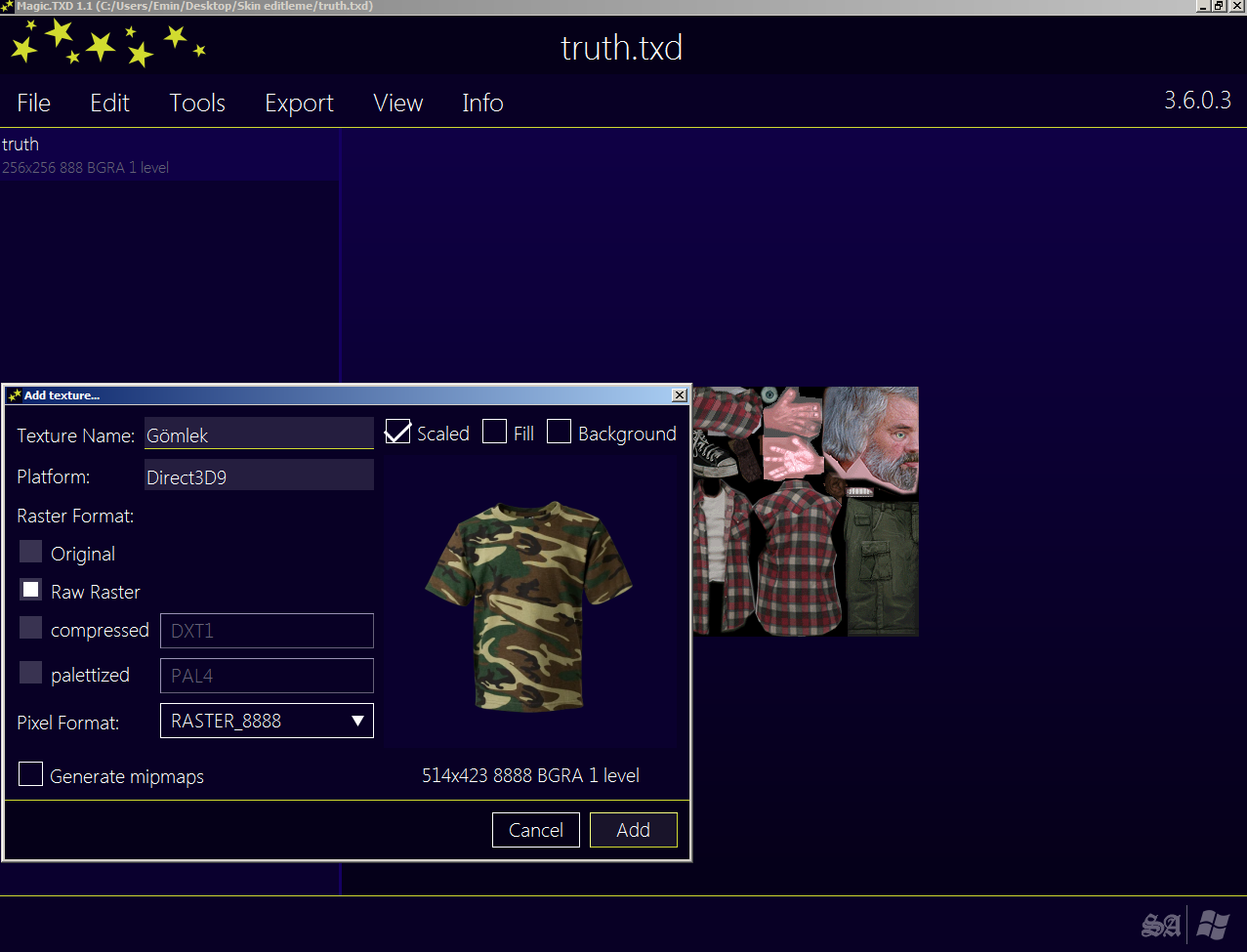This screenshot has width=1247, height=952.
Task: Click the Add button
Action: [x=634, y=830]
